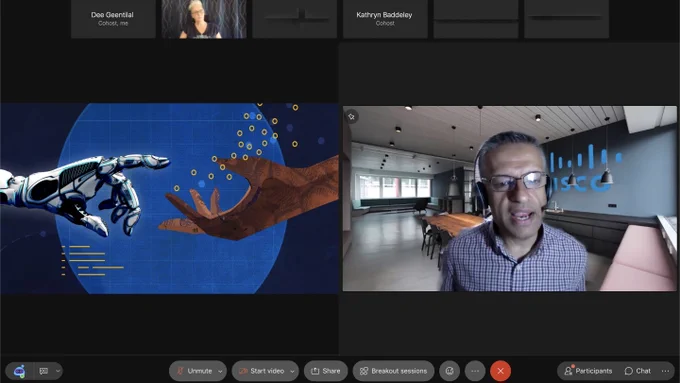
Task: Pin the speaker video with the pin icon
Action: tap(351, 117)
